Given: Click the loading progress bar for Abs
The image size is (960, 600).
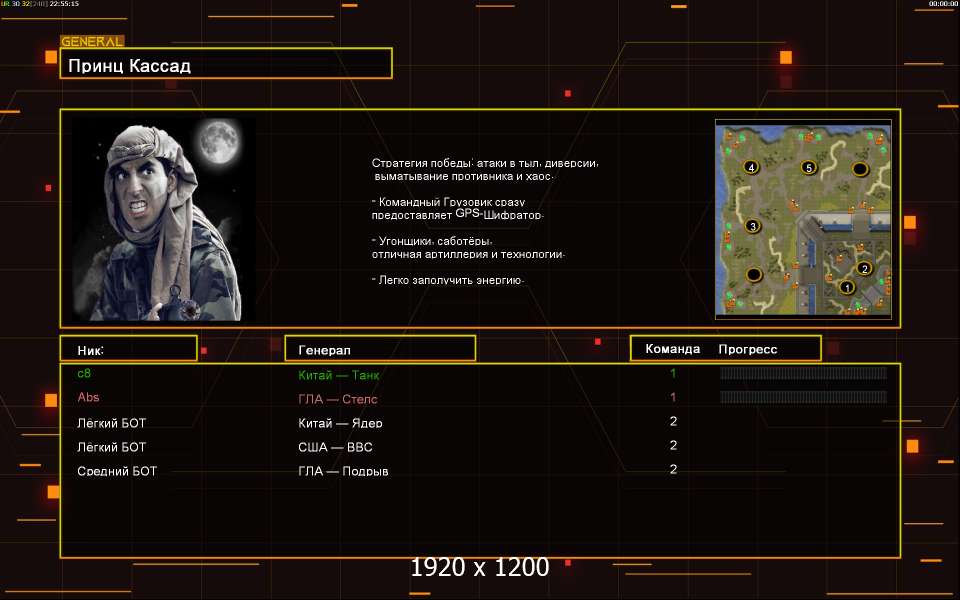Looking at the screenshot, I should tap(803, 397).
